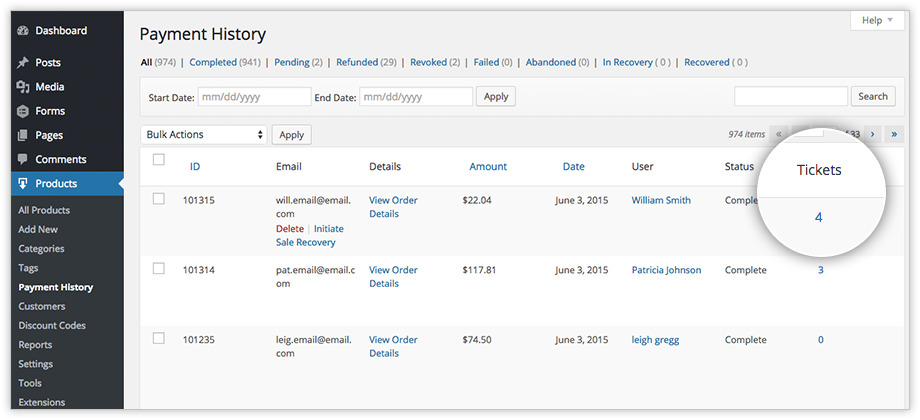Click the Forms icon in sidebar
This screenshot has height=420, width=920.
22,111
